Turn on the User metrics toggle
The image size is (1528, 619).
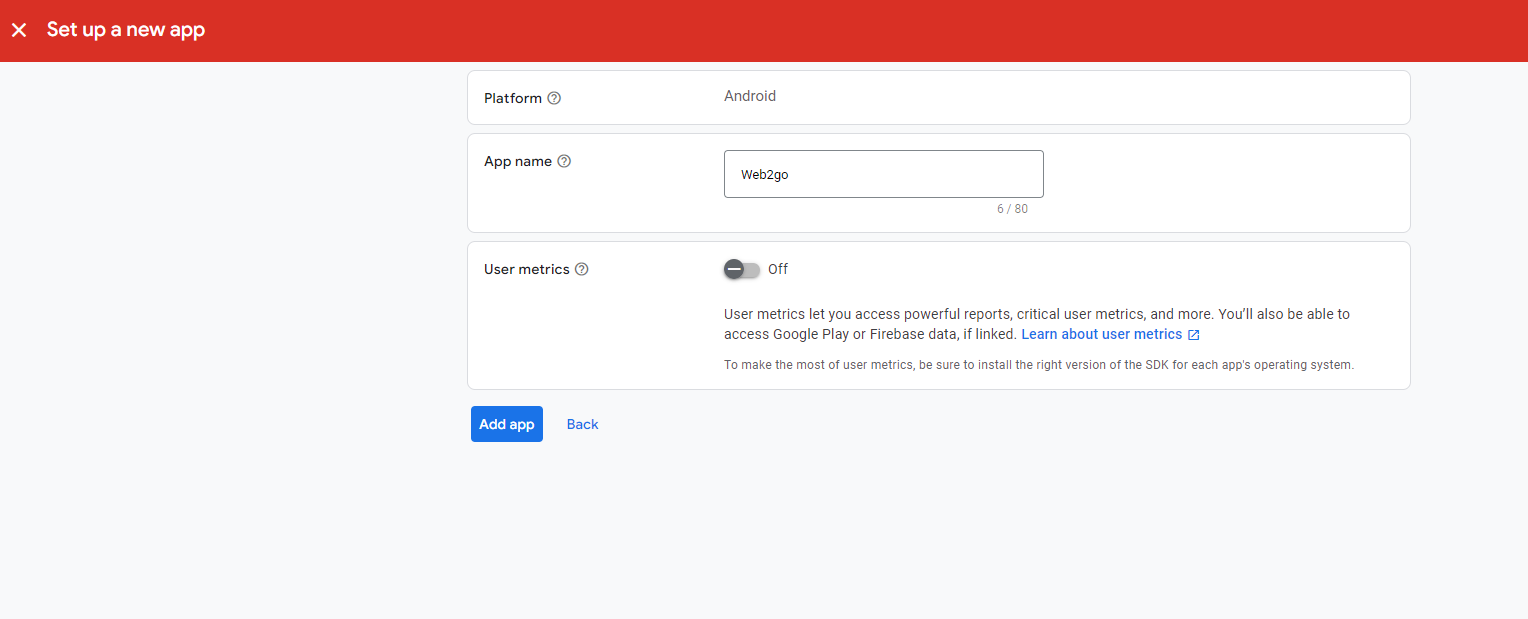[742, 269]
